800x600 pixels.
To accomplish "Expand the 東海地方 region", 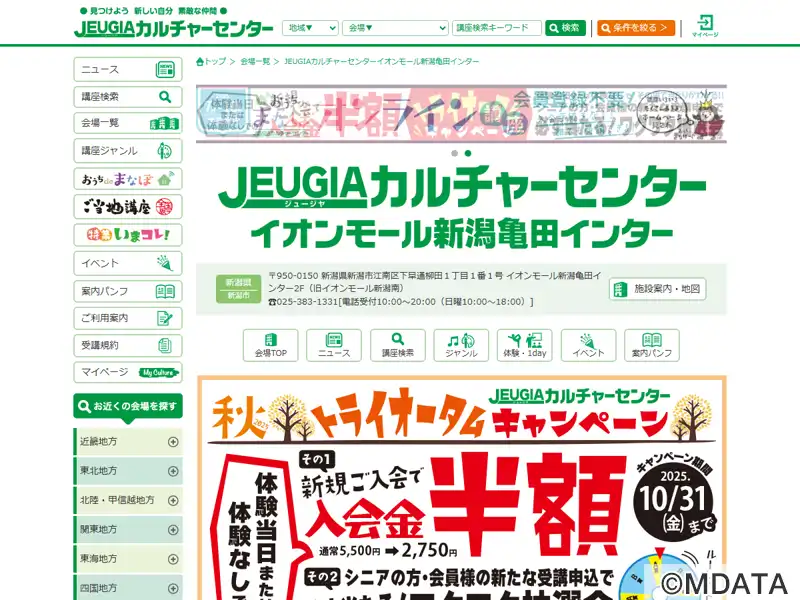I will [128, 559].
